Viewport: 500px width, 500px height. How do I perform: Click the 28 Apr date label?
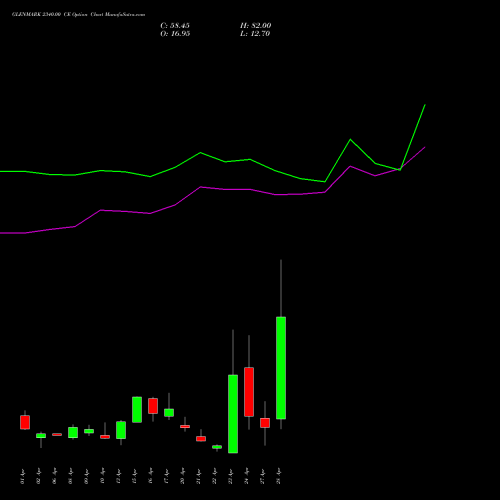click(279, 476)
